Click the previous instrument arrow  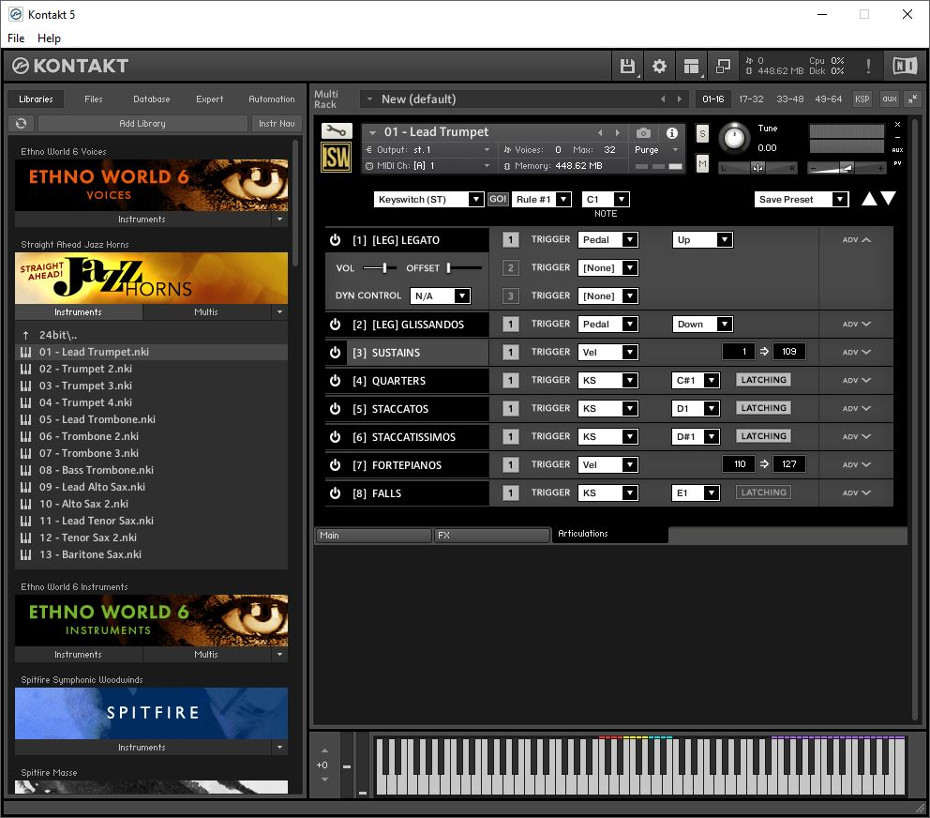coord(600,133)
